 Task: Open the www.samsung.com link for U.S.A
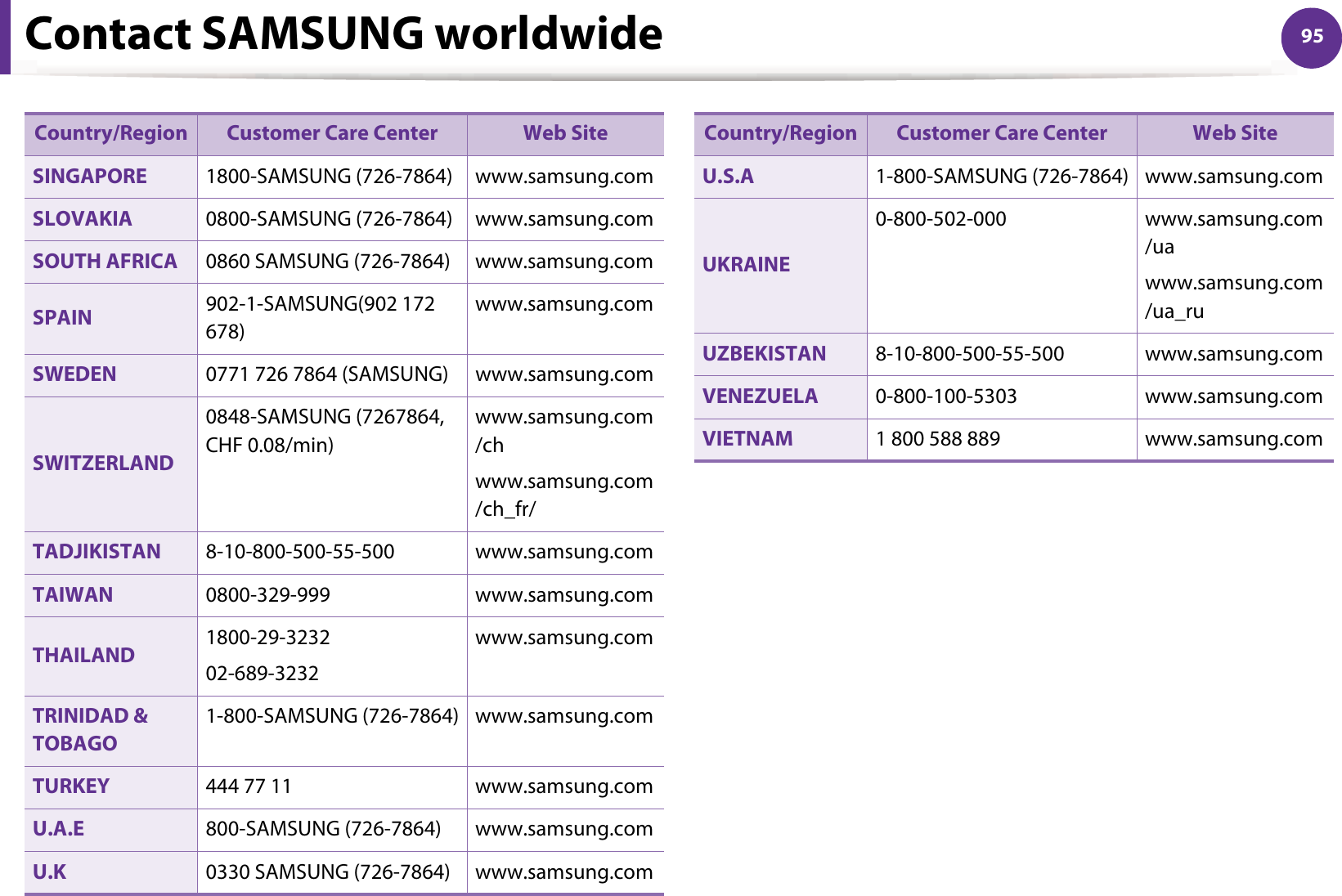coord(1234,177)
